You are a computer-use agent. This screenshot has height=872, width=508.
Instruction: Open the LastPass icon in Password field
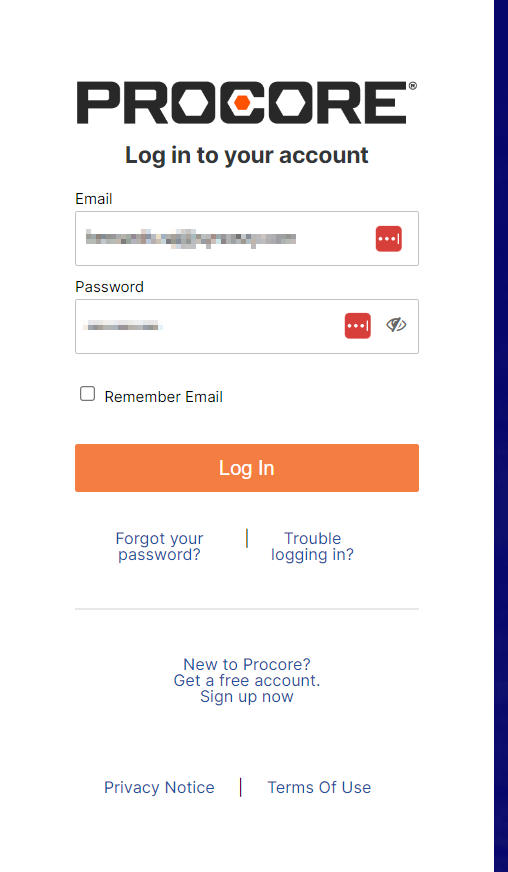coord(358,326)
